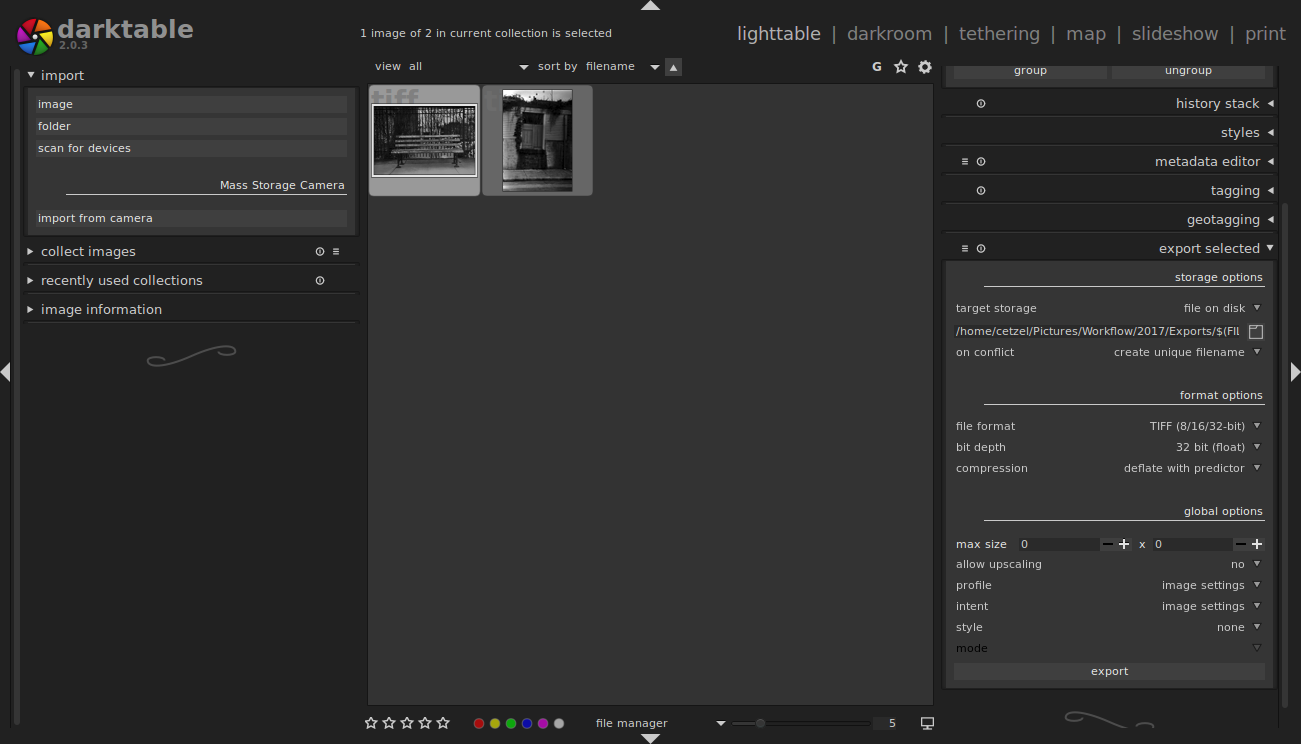Collapse bottom panel arrow
The height and width of the screenshot is (744, 1301).
pos(650,739)
